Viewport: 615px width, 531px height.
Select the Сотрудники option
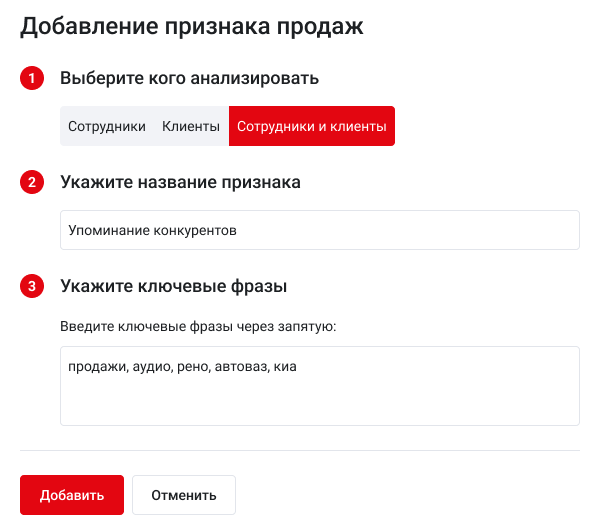click(x=107, y=127)
